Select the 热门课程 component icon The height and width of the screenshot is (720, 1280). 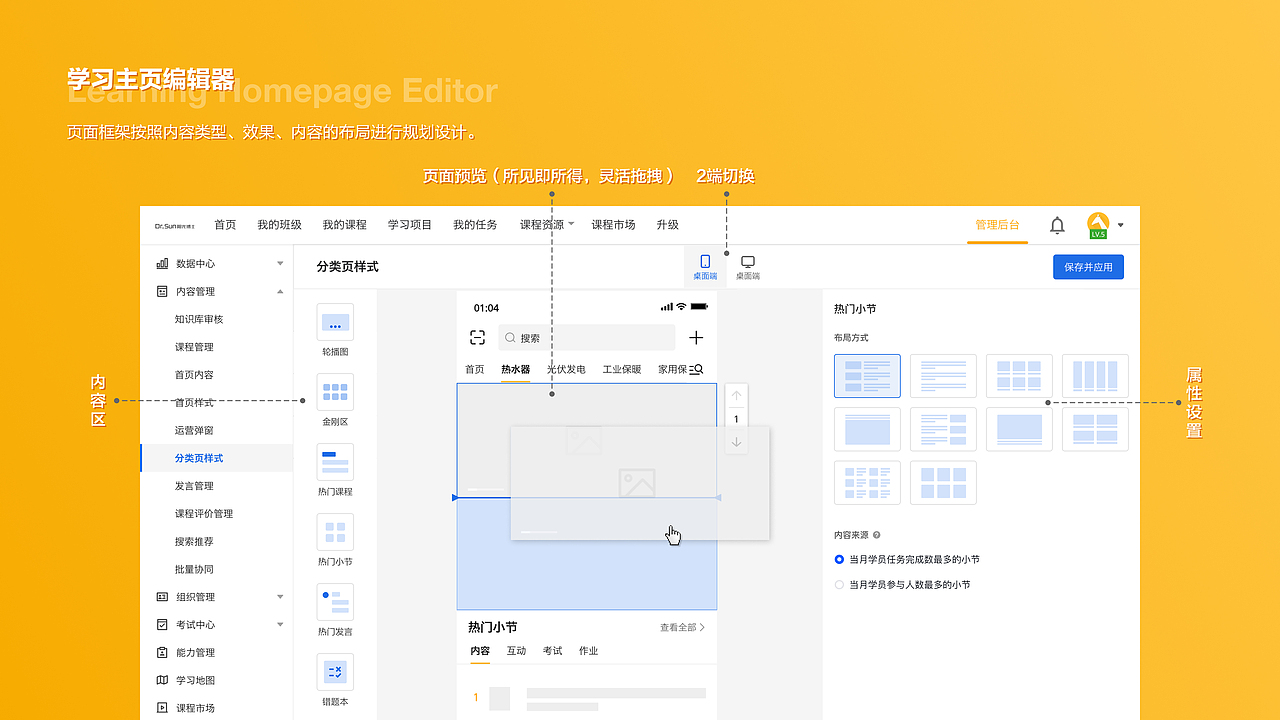pos(335,462)
